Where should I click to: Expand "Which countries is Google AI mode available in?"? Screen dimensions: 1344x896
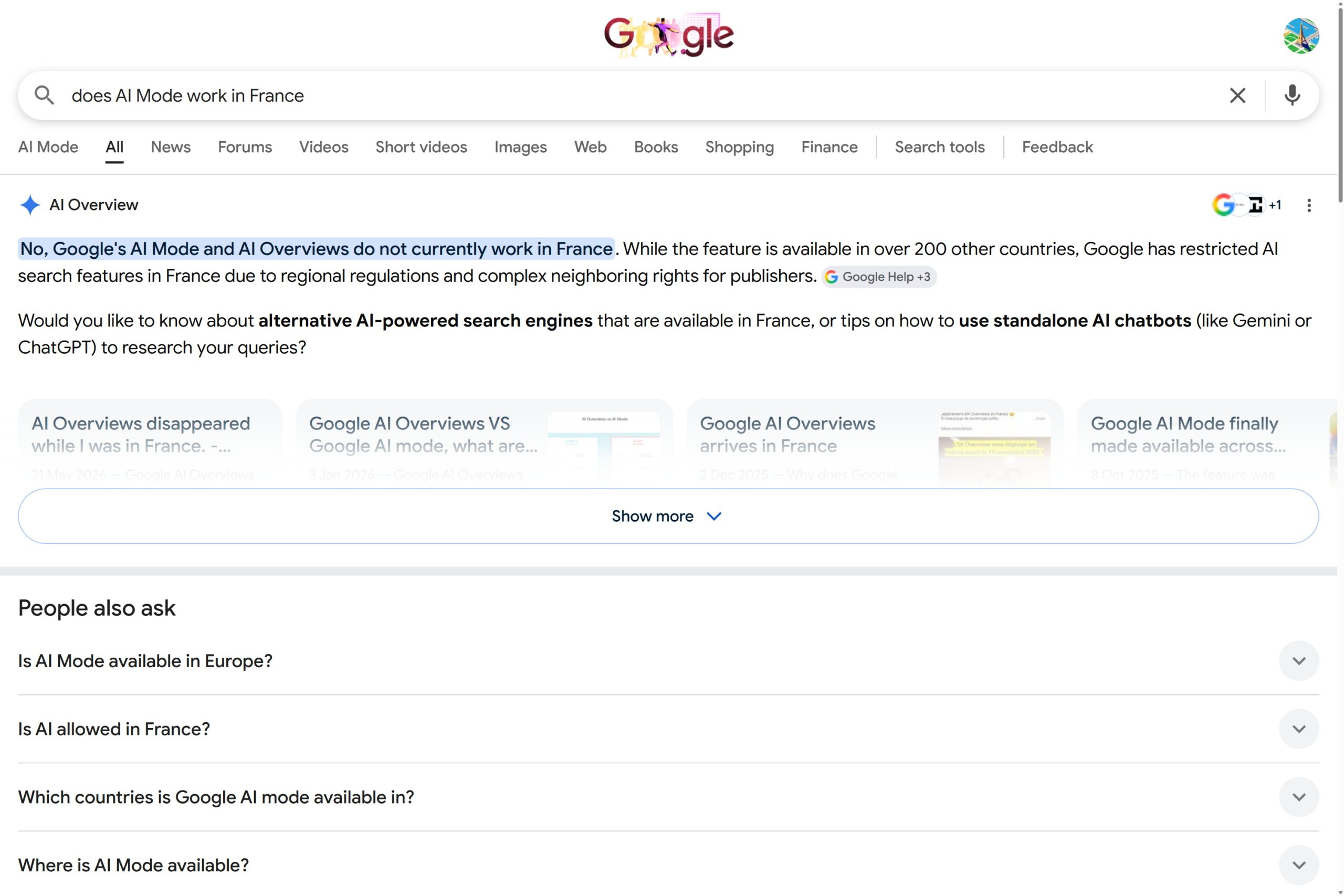[x=668, y=797]
